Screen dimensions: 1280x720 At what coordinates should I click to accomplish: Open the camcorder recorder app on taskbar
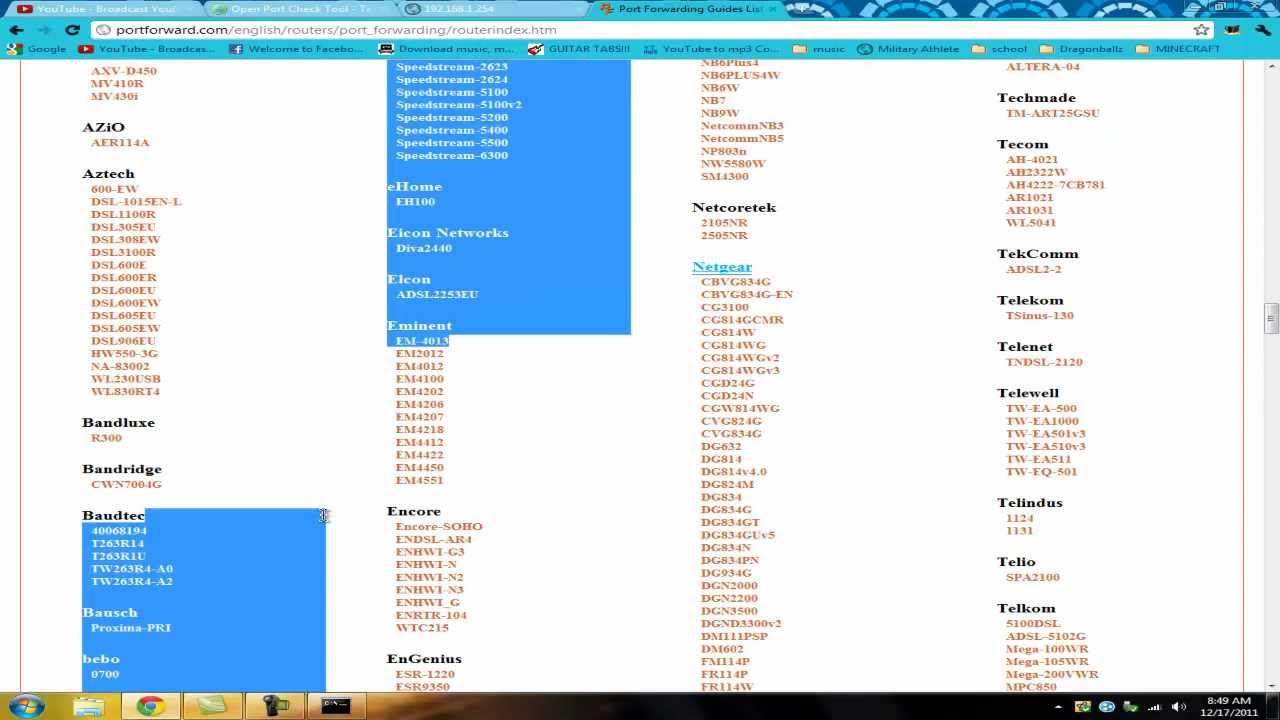click(274, 706)
